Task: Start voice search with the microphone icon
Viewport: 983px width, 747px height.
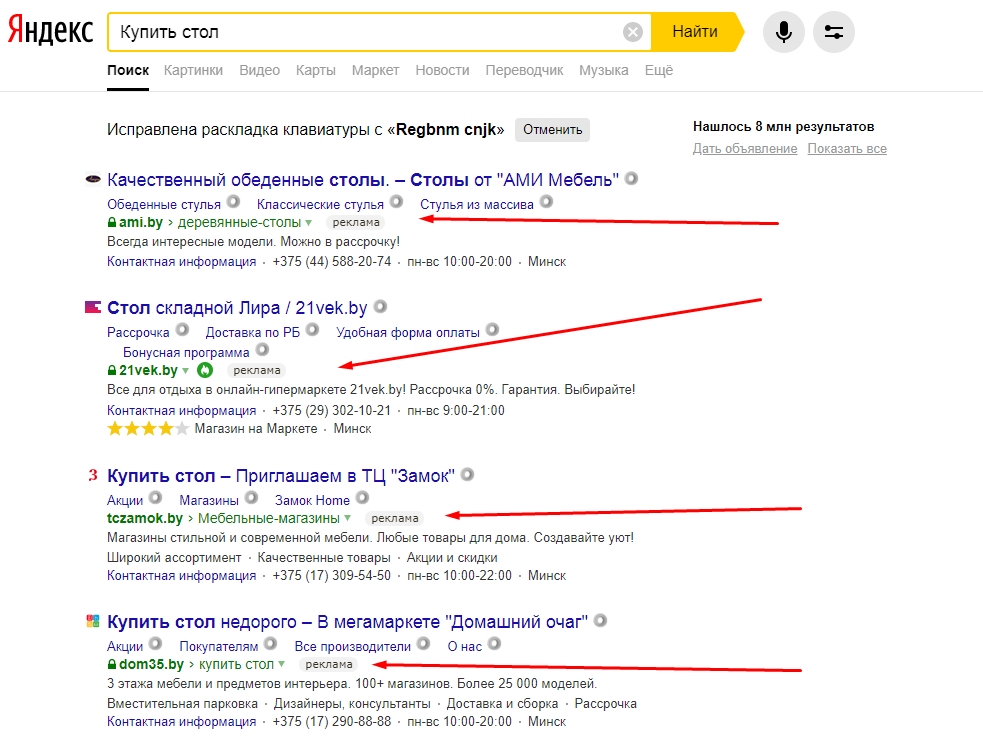Action: (x=784, y=31)
